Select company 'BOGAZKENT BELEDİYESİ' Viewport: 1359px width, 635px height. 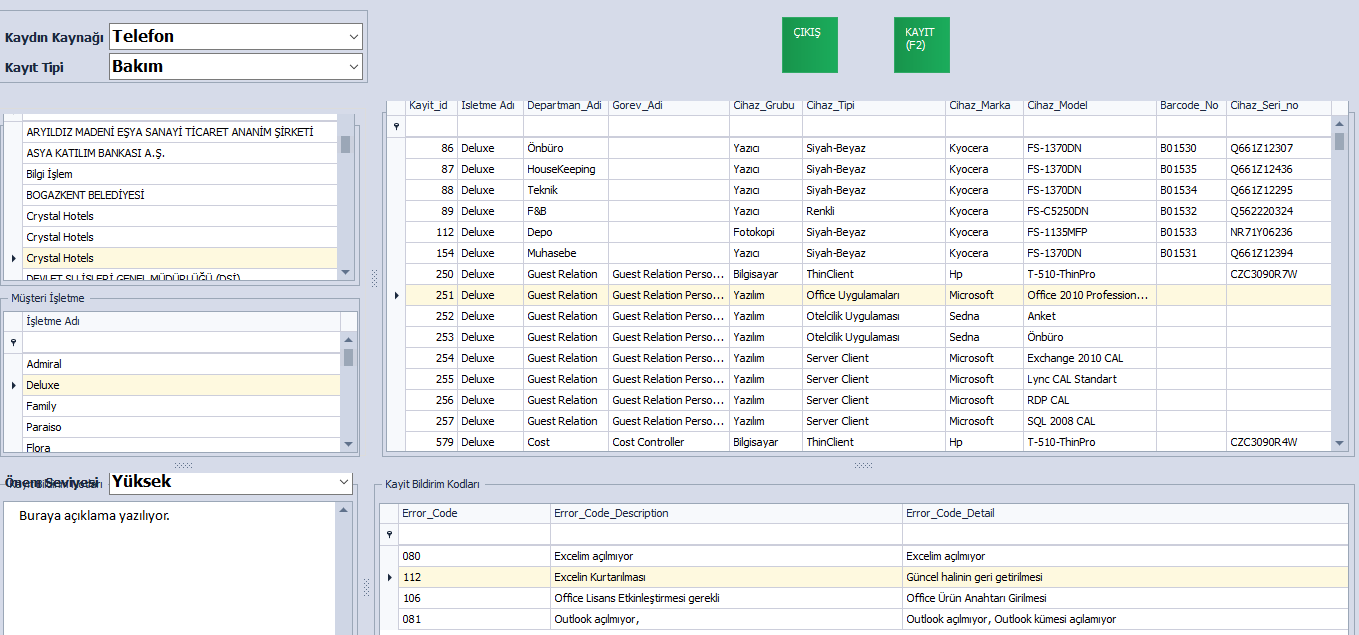[182, 195]
